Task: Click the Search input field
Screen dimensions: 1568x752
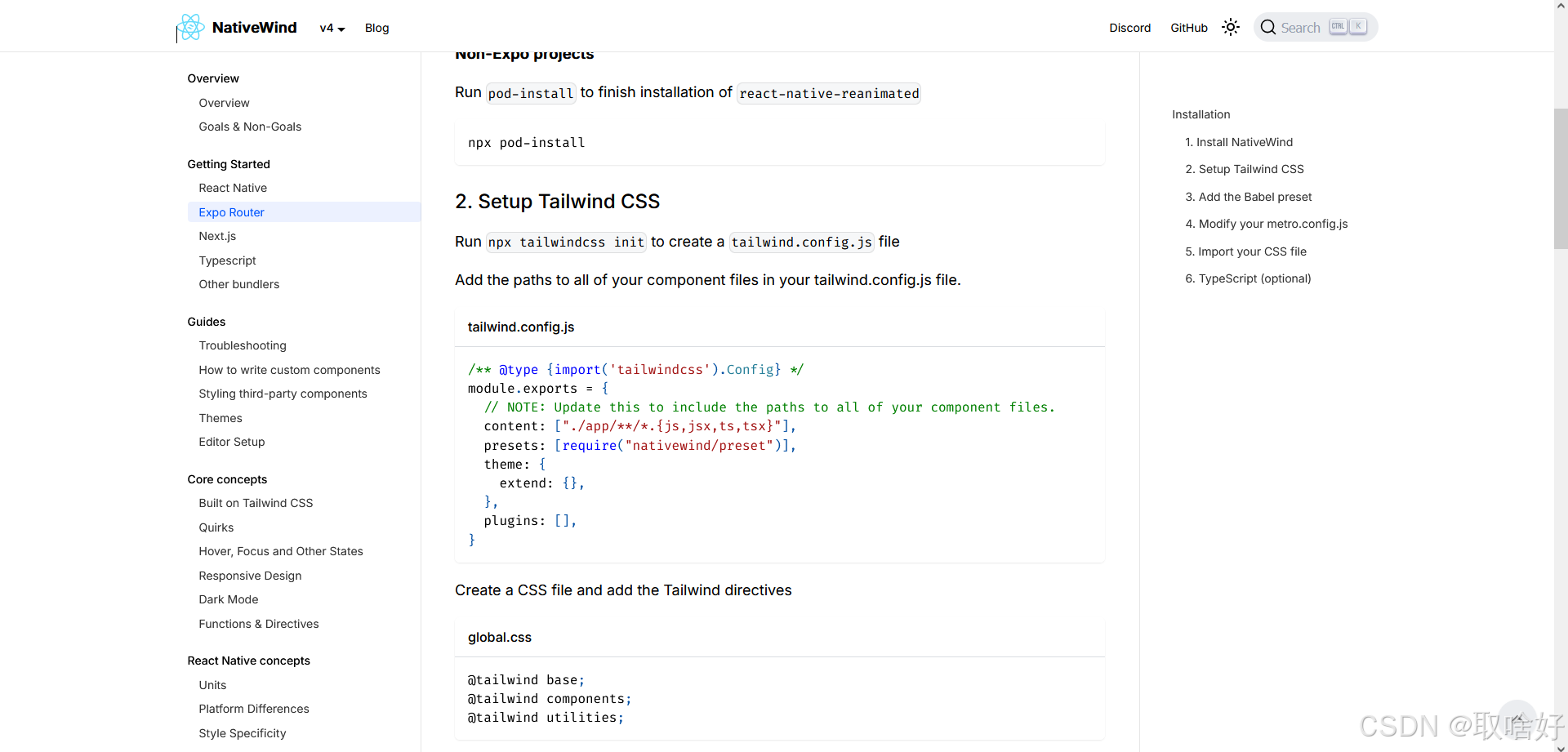Action: 1316,27
